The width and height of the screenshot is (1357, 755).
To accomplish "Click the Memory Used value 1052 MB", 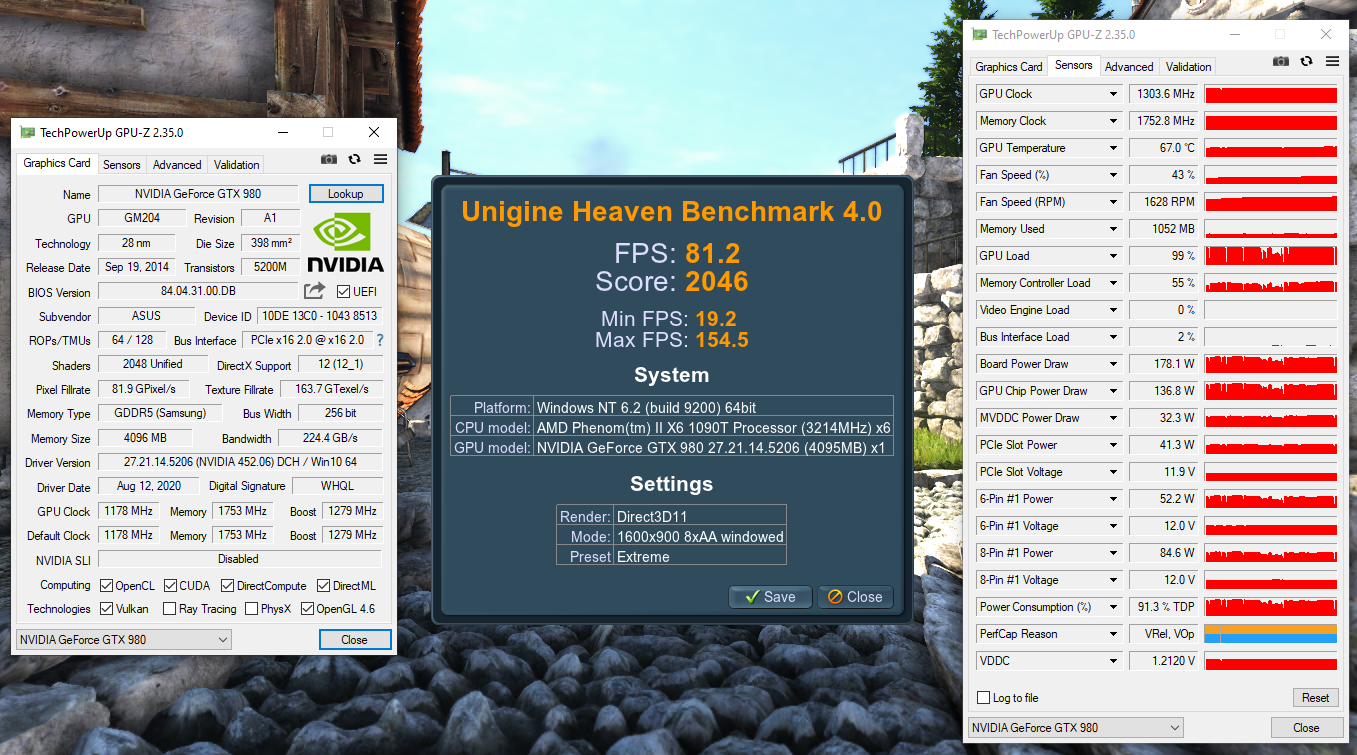I will pos(1163,229).
